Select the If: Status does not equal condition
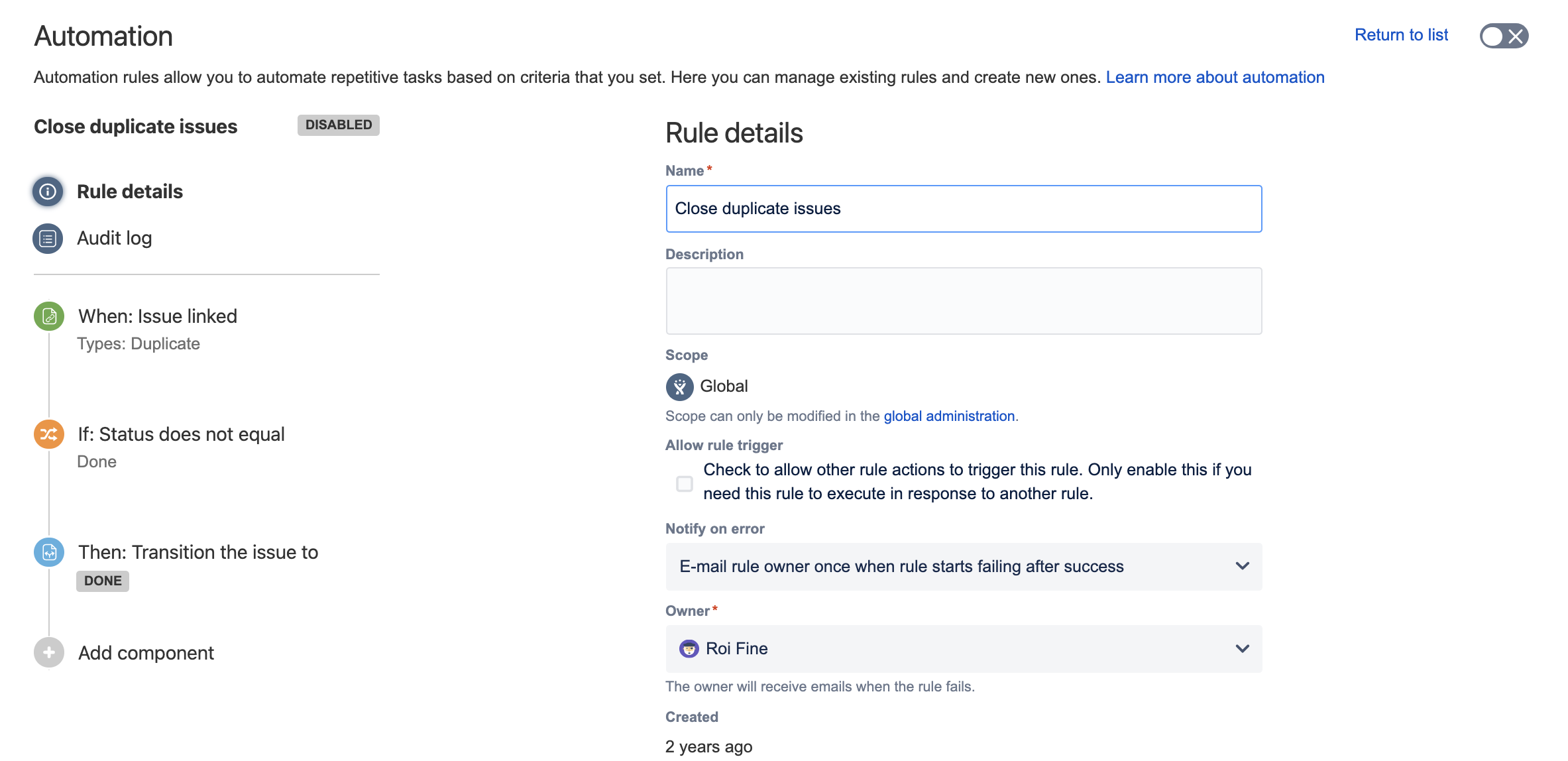The image size is (1568, 761). click(182, 434)
